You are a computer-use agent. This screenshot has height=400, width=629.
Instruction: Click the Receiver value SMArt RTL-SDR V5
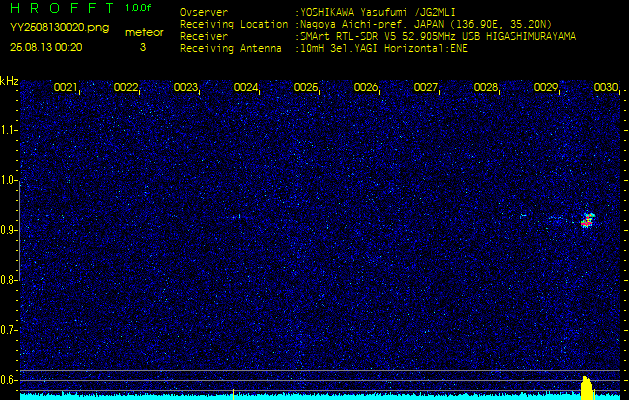pos(347,37)
